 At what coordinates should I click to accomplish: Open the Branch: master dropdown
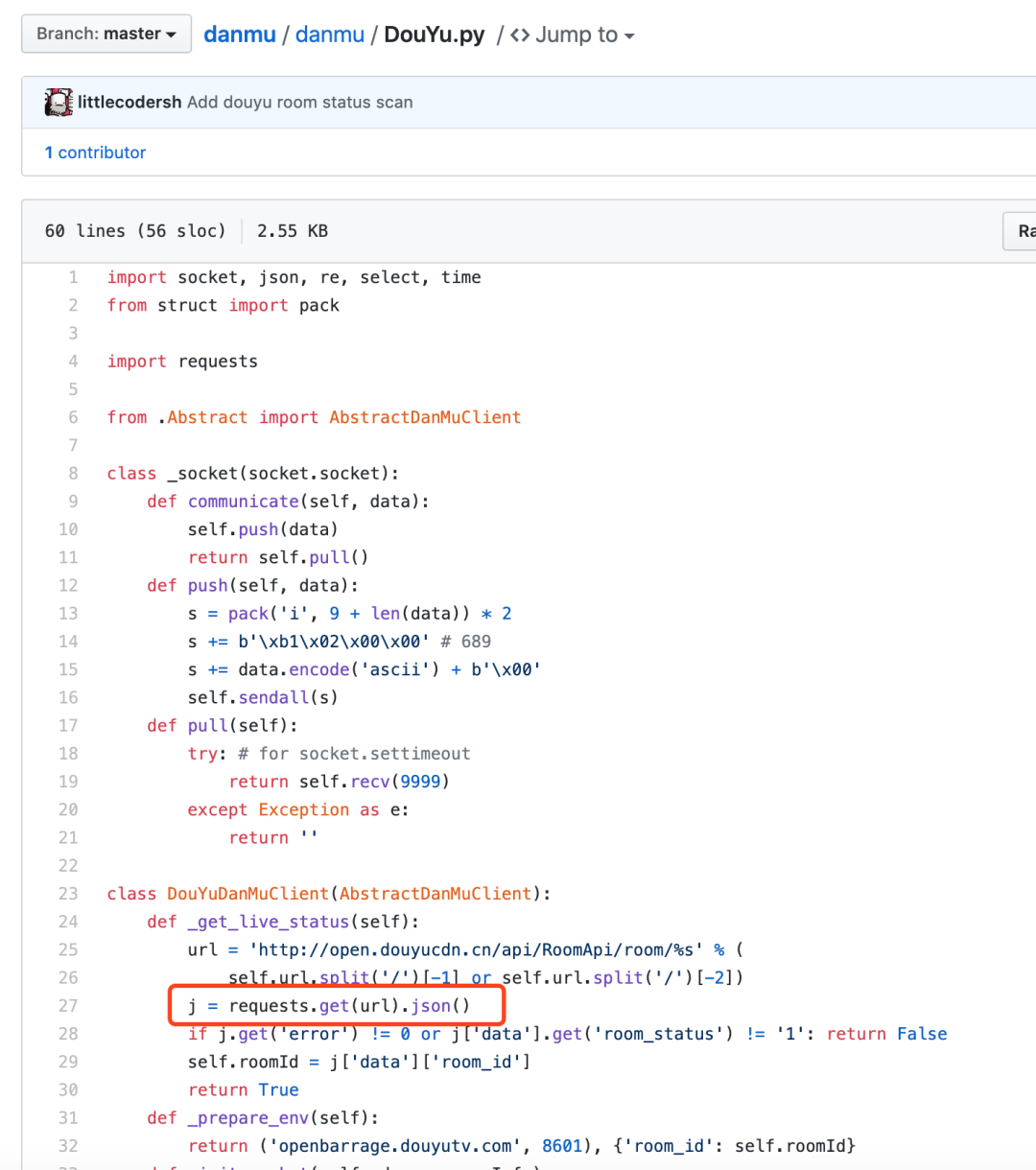[106, 34]
